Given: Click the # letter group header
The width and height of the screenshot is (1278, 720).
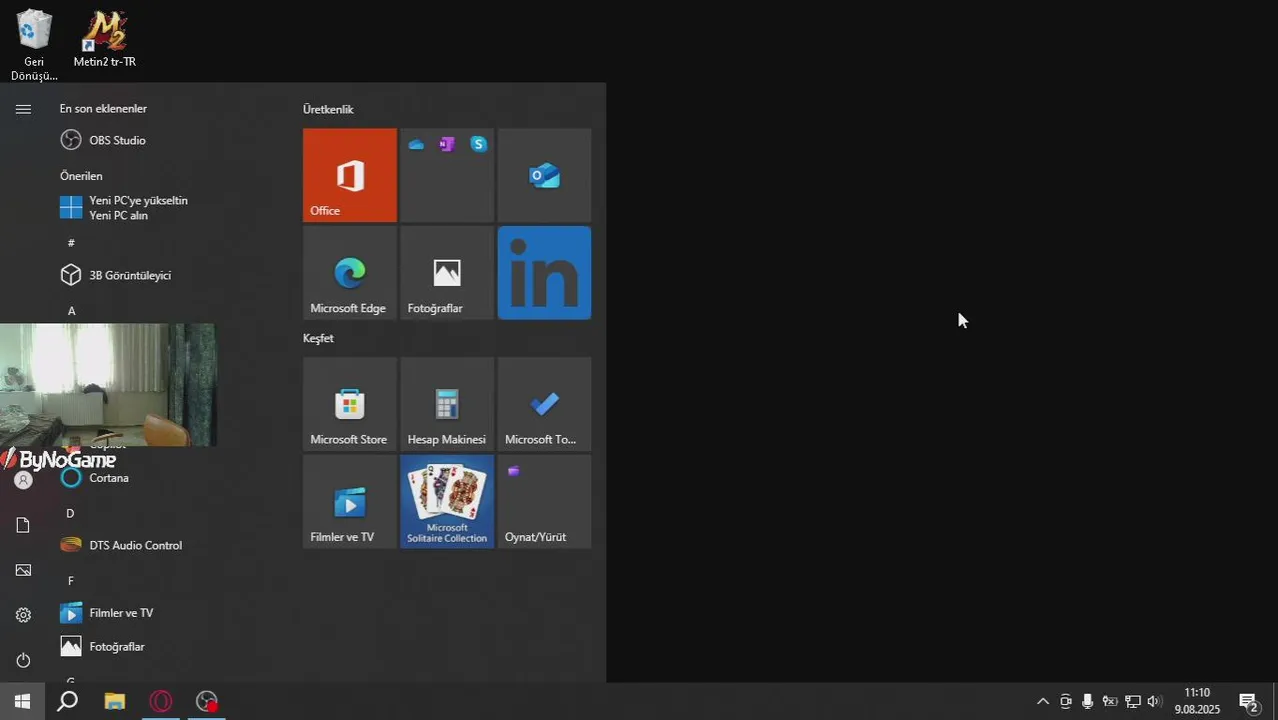Looking at the screenshot, I should click(x=71, y=243).
